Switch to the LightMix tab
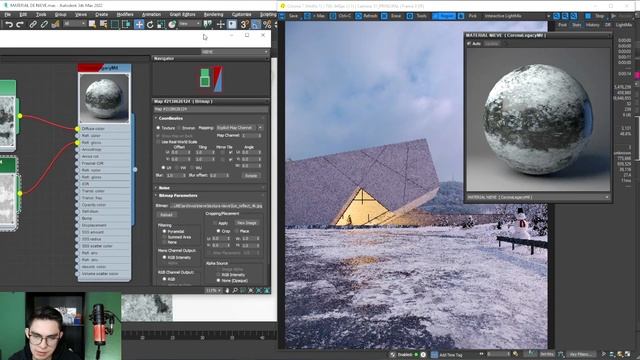This screenshot has width=640, height=360. (624, 25)
